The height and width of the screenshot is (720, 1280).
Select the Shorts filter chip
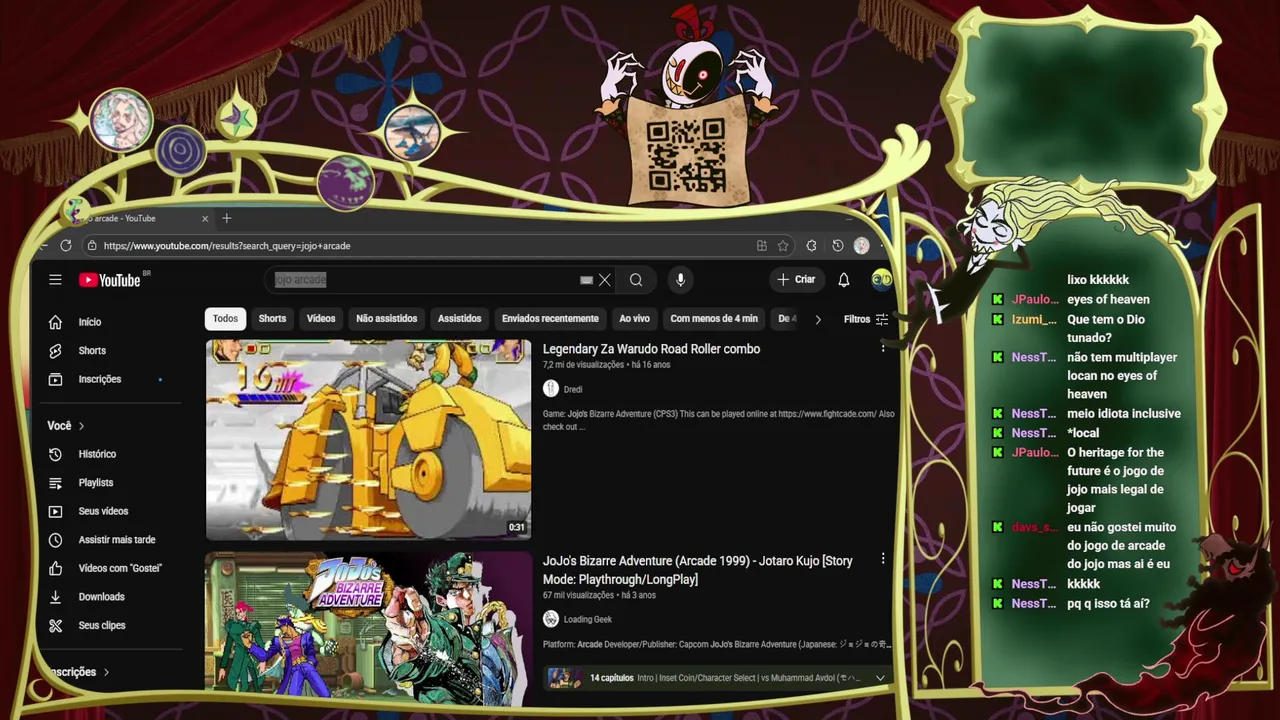coord(272,319)
